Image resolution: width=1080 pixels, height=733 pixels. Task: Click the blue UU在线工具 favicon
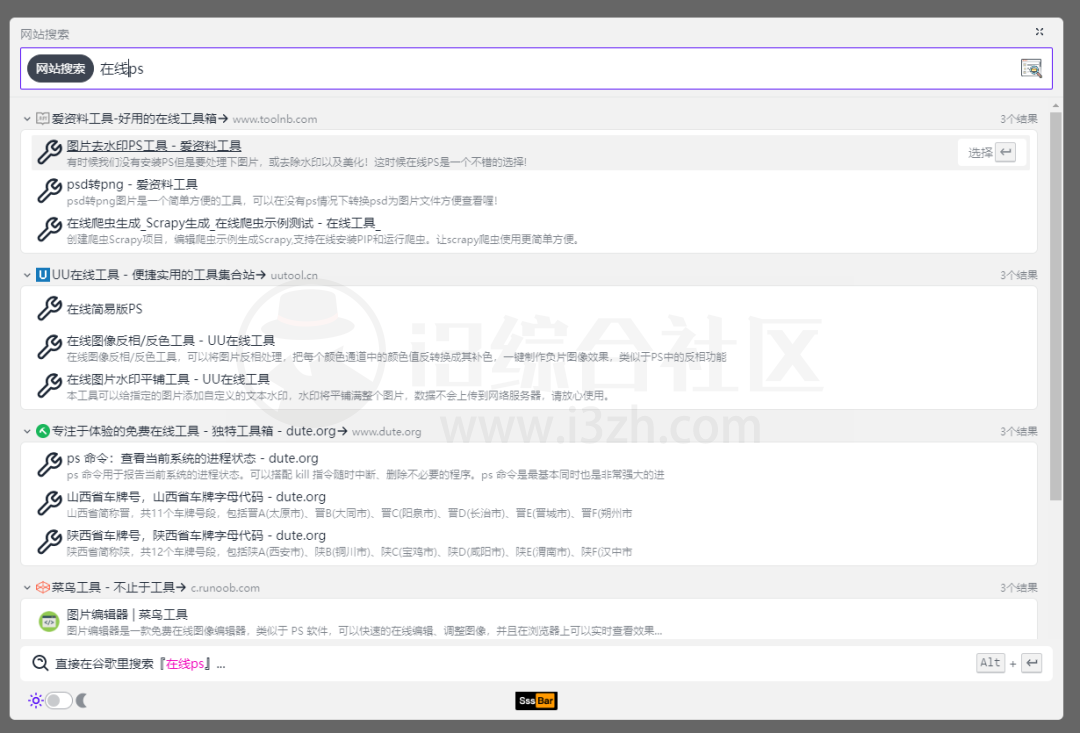tap(43, 275)
